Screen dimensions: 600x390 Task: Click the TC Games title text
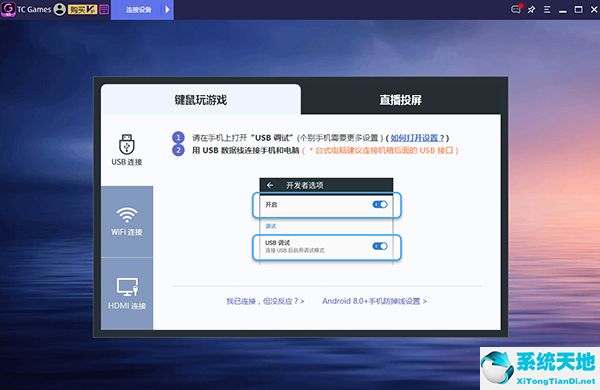coord(34,9)
